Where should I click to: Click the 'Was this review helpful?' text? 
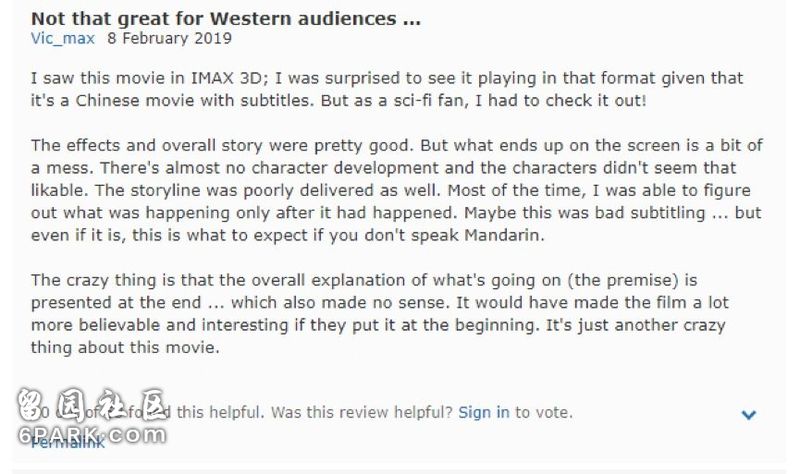coord(362,412)
